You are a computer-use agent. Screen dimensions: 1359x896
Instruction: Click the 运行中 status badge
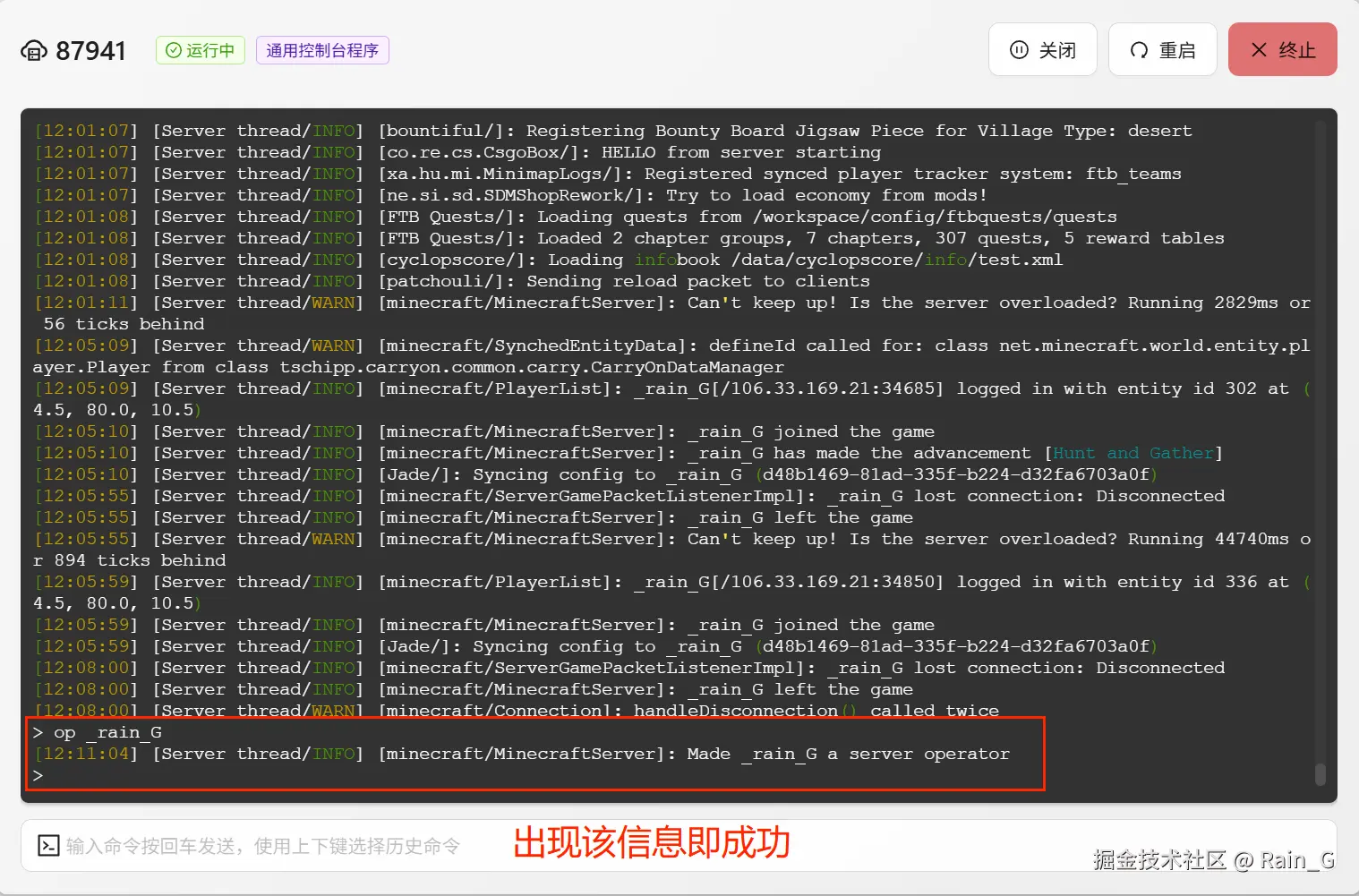click(x=201, y=50)
